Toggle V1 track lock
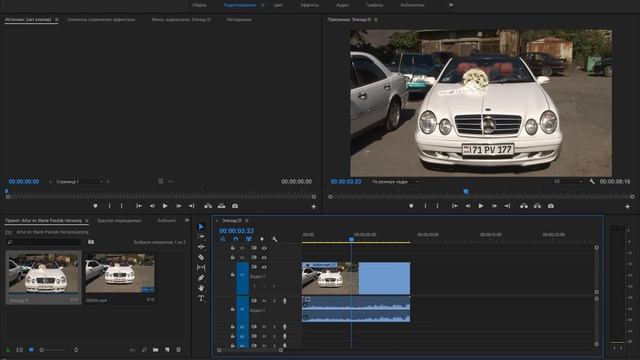640x360 pixels. (x=233, y=275)
